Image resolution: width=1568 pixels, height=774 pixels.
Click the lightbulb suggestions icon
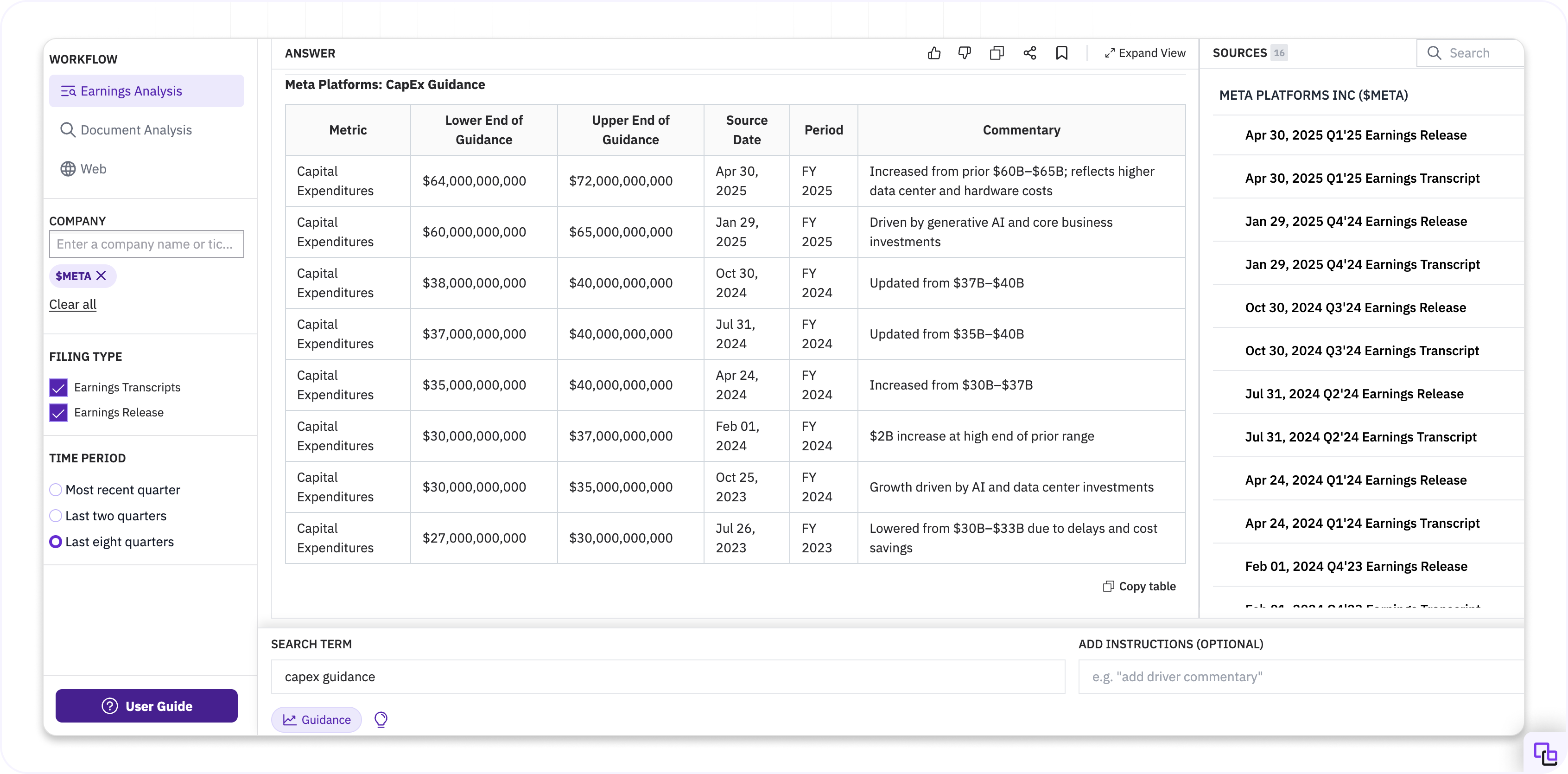tap(381, 720)
